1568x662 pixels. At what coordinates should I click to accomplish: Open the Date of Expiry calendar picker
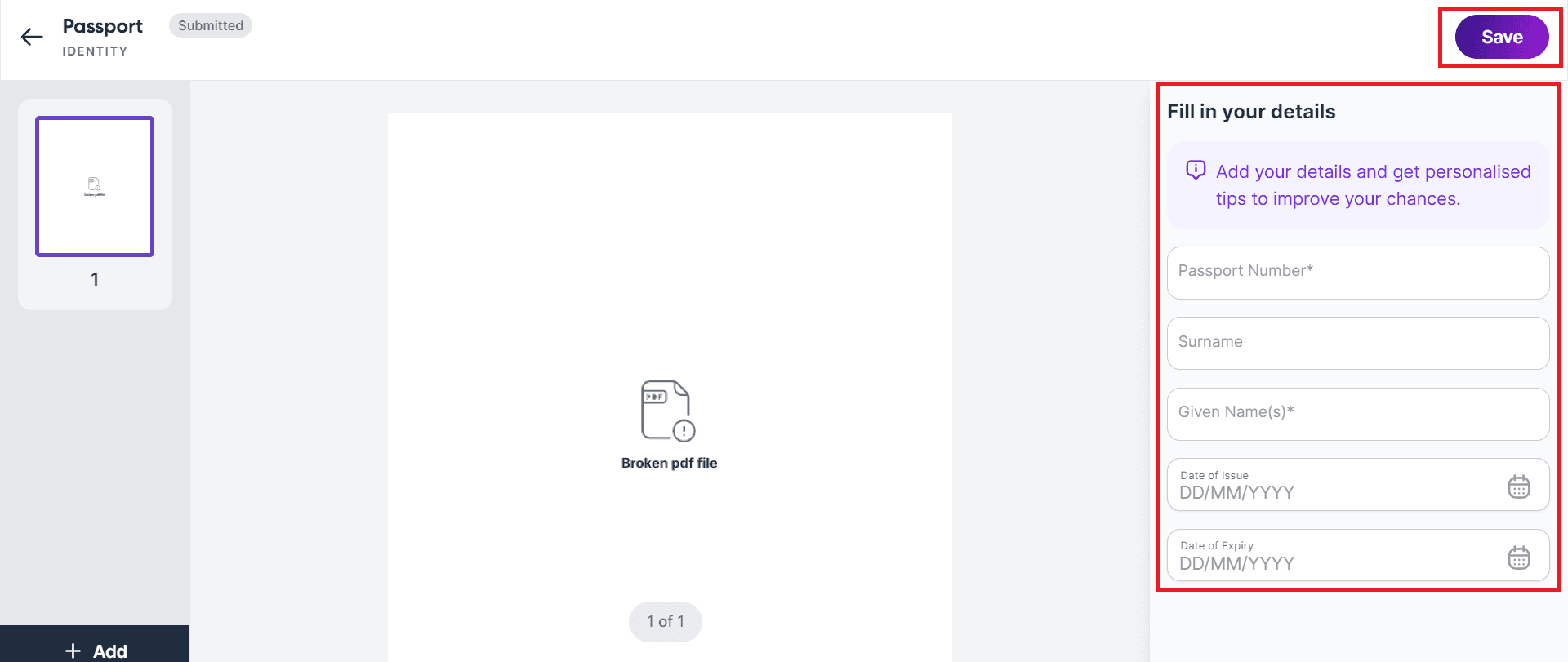[1518, 558]
